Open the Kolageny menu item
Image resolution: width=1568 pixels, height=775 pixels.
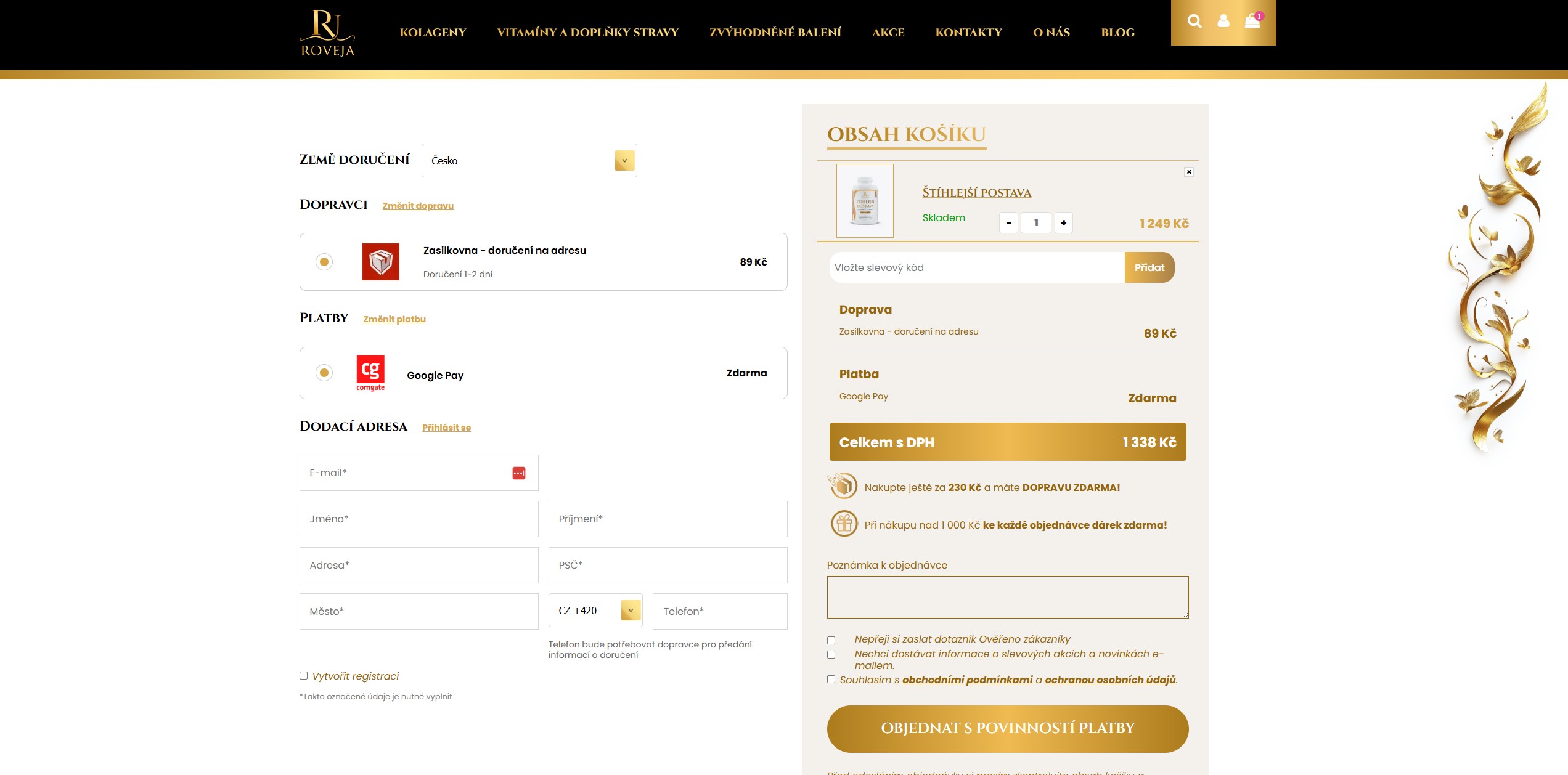(x=433, y=33)
